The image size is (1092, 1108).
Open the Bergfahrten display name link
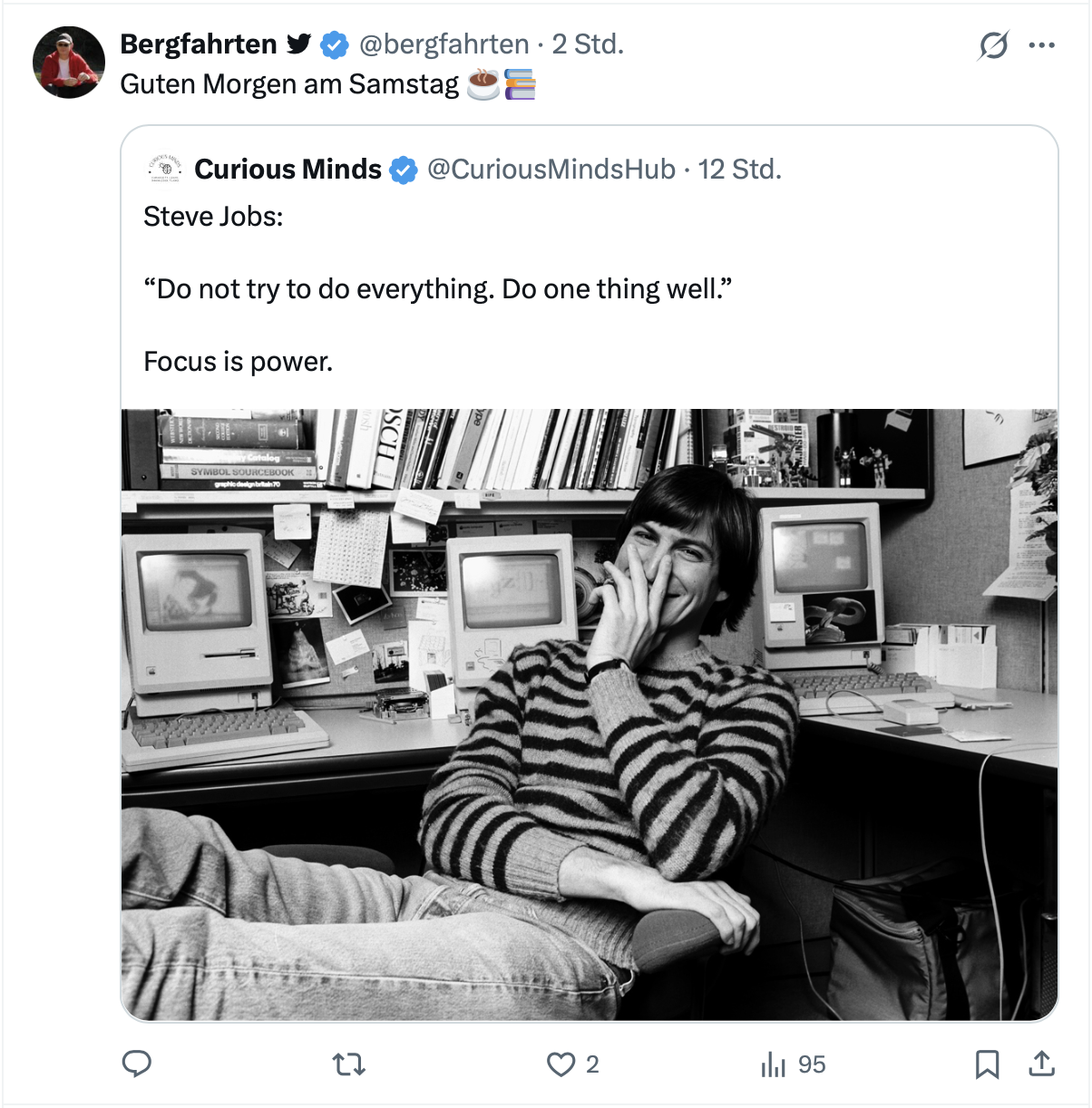(199, 44)
